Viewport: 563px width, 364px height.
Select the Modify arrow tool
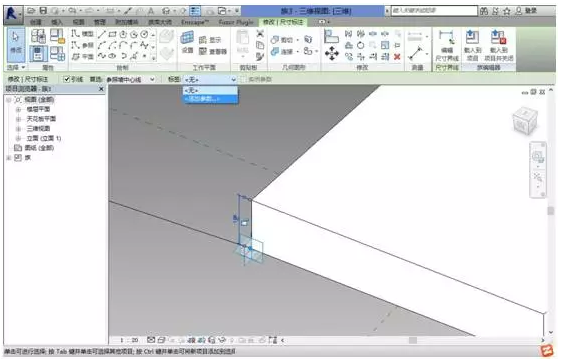[15, 45]
